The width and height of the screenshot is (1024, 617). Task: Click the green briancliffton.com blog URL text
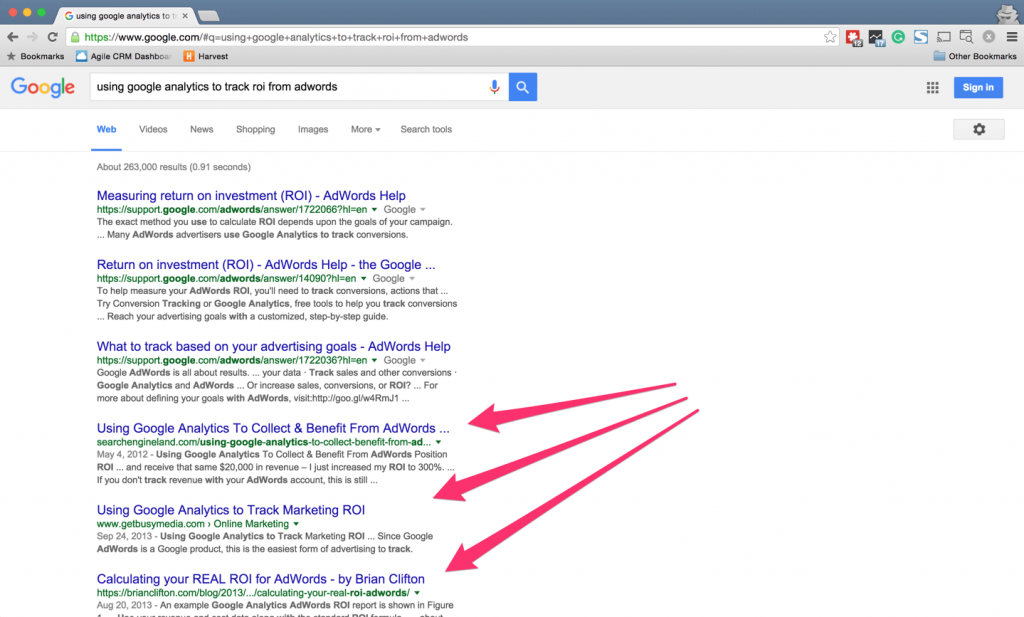pos(253,593)
